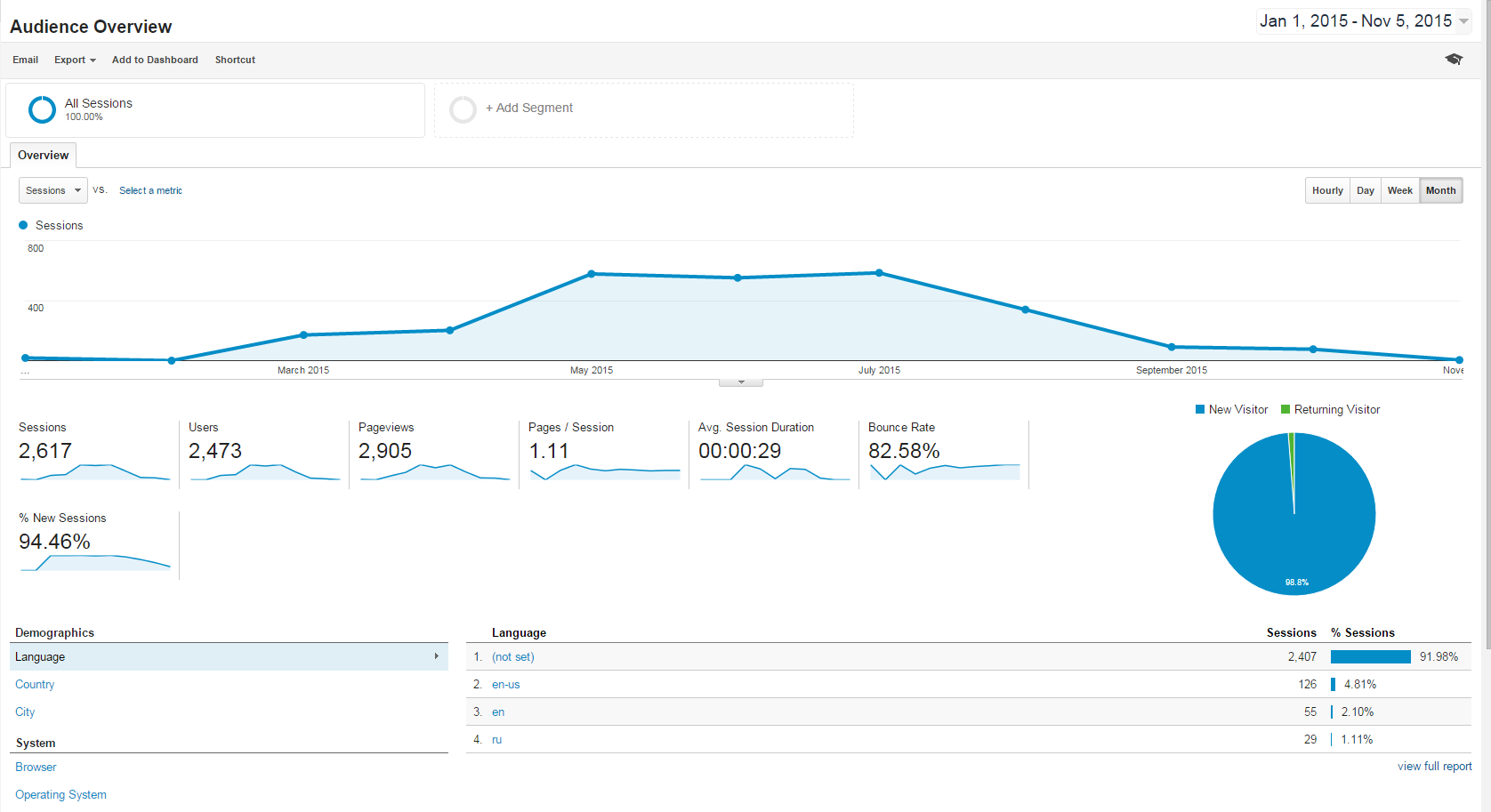This screenshot has width=1491, height=812.
Task: Click the graduation cap education icon
Action: click(1454, 60)
